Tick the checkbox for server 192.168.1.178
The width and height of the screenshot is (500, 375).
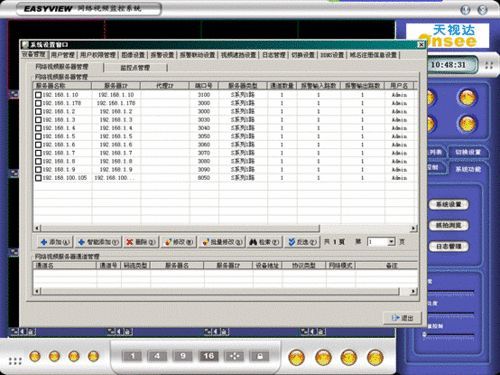[x=38, y=103]
